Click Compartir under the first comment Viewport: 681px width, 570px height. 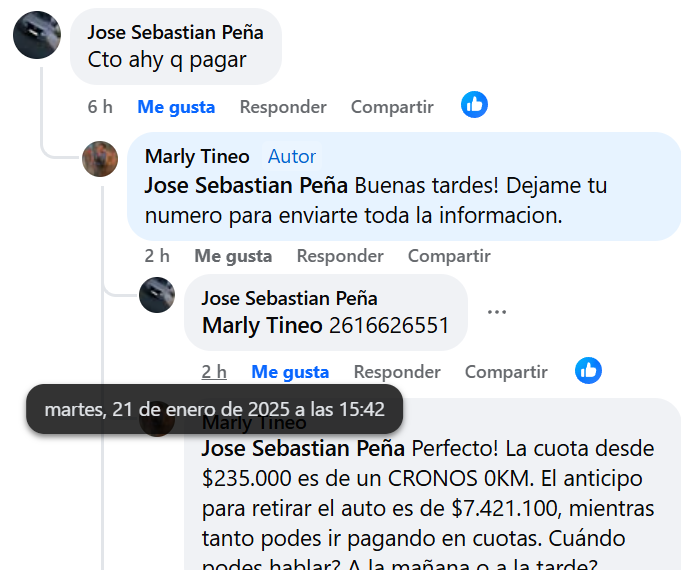392,107
